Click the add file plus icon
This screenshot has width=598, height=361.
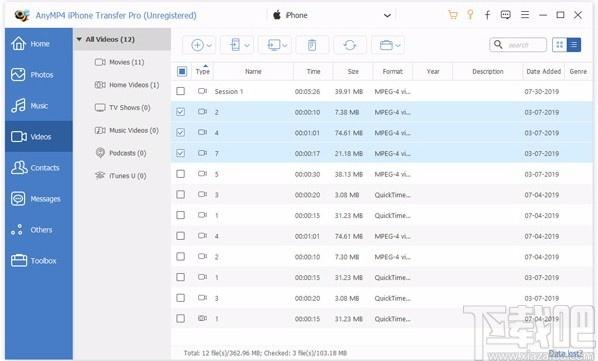tap(197, 45)
